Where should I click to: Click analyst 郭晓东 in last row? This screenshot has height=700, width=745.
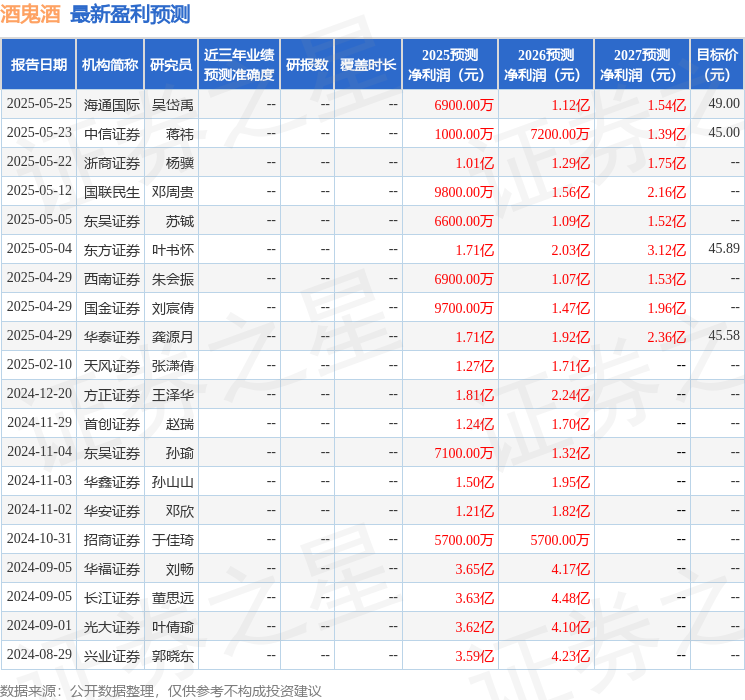[172, 655]
